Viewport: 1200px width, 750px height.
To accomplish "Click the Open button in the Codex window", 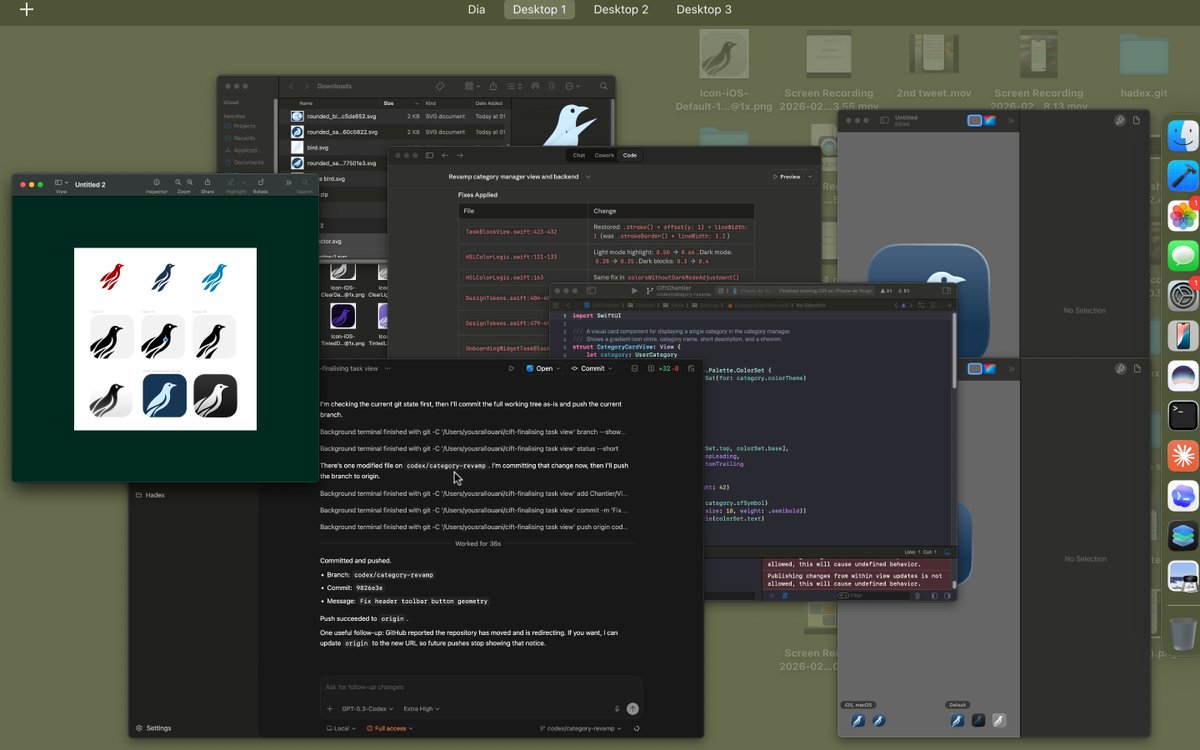I will click(x=541, y=368).
